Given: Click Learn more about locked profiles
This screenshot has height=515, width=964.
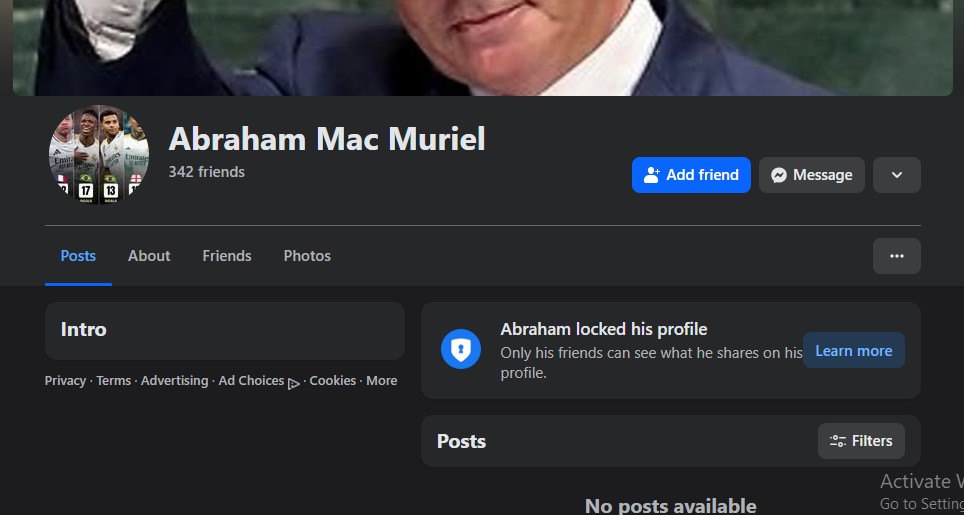Looking at the screenshot, I should pos(853,351).
